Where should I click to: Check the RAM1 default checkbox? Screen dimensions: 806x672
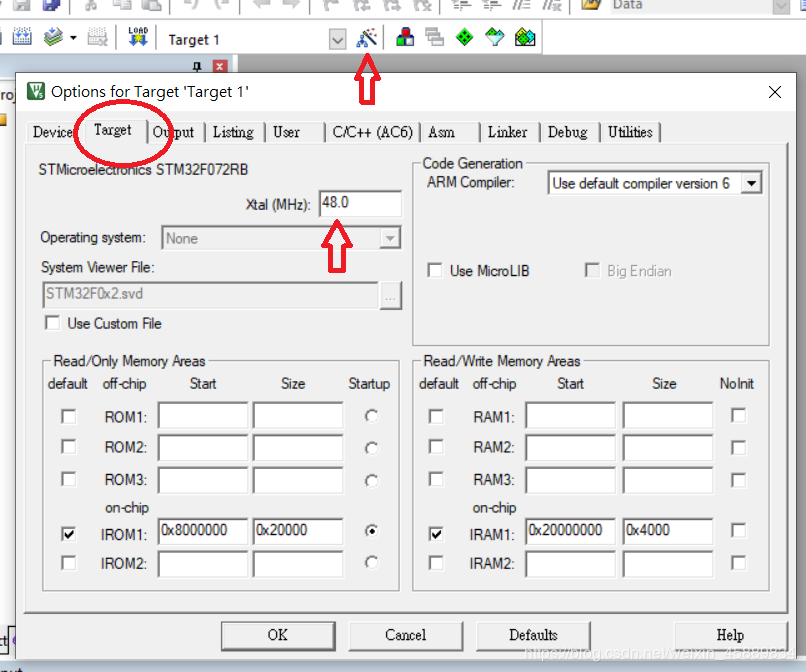pos(436,415)
